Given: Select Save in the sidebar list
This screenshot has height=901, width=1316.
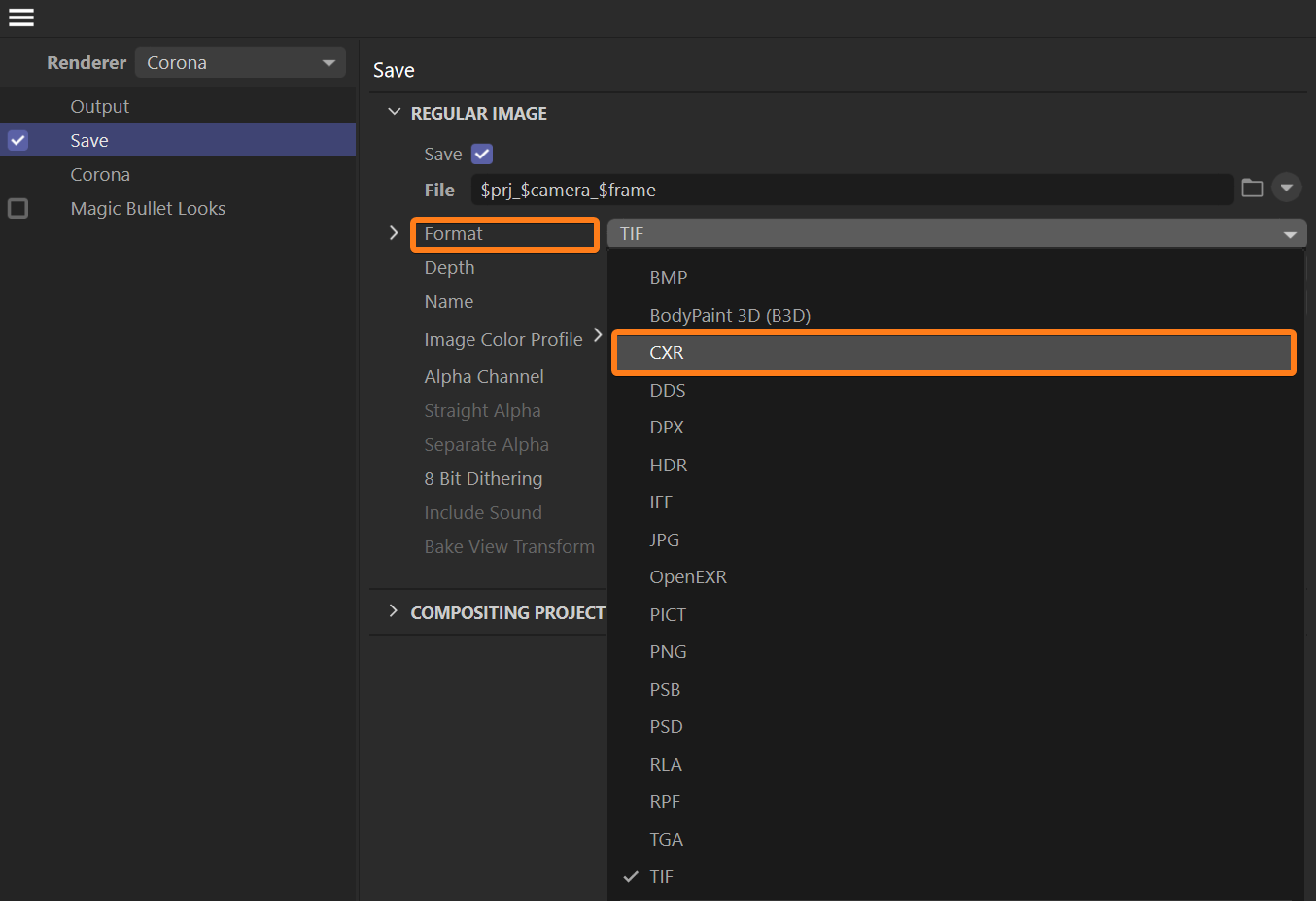Looking at the screenshot, I should (x=178, y=140).
